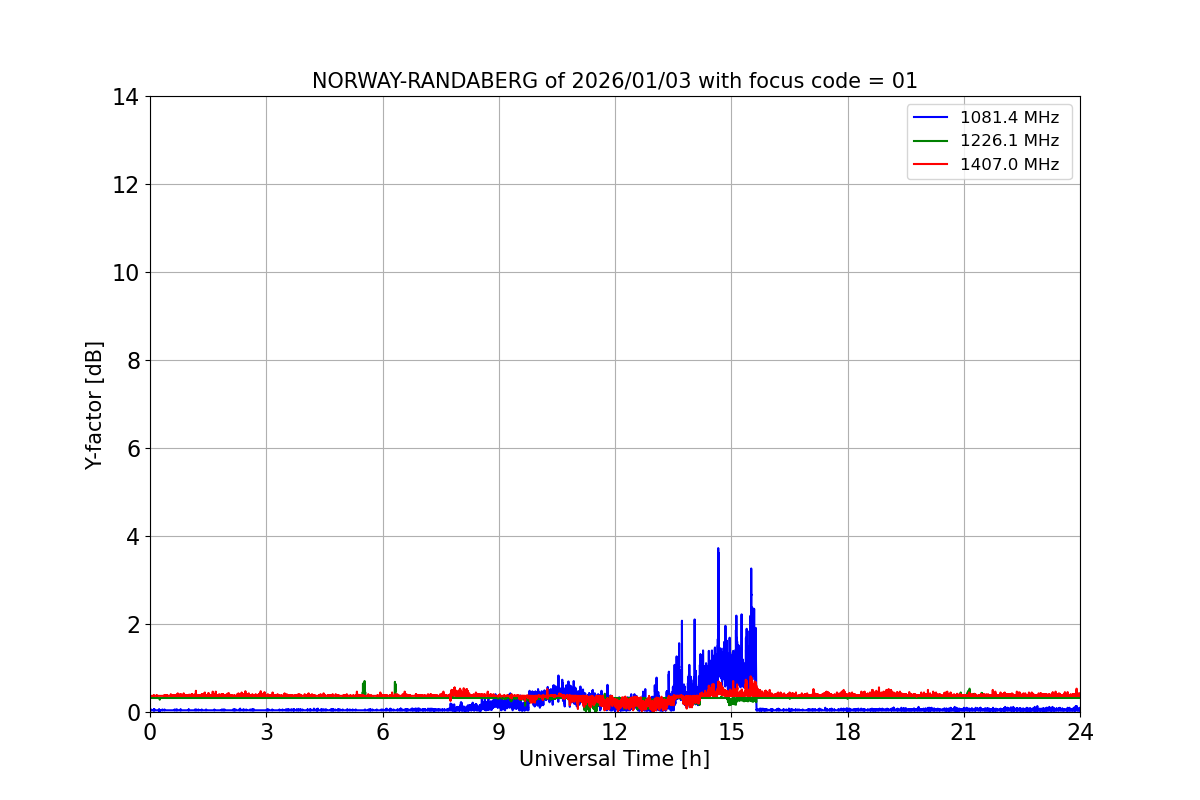
Task: Click the x-axis tick label 12
Action: click(x=615, y=732)
